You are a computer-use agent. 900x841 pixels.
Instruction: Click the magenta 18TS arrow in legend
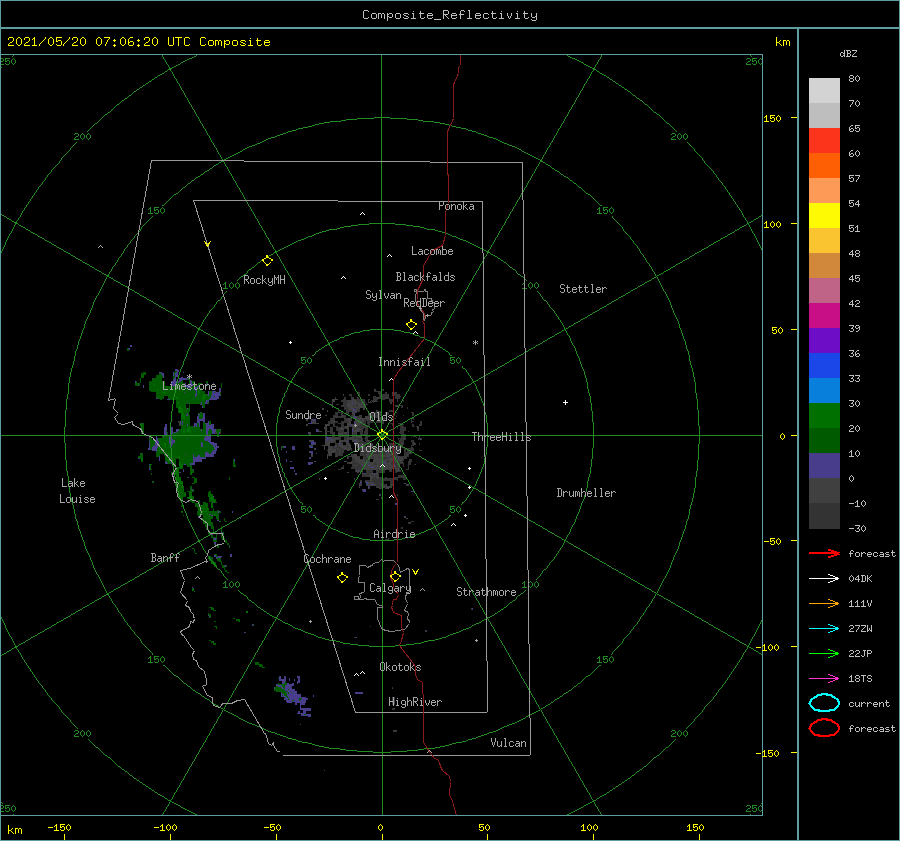point(824,679)
